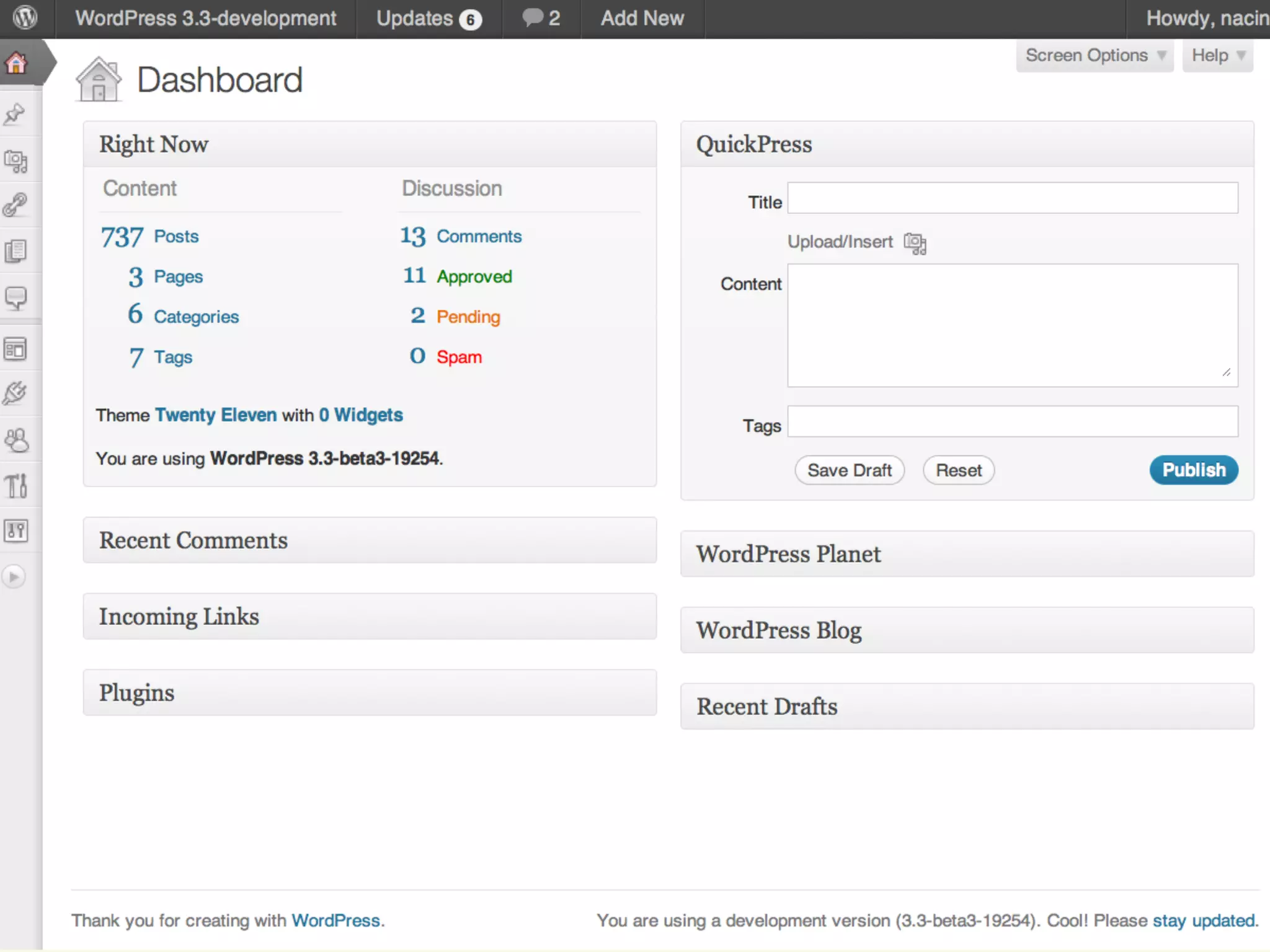
Task: Open the Users sidebar icon
Action: click(16, 440)
